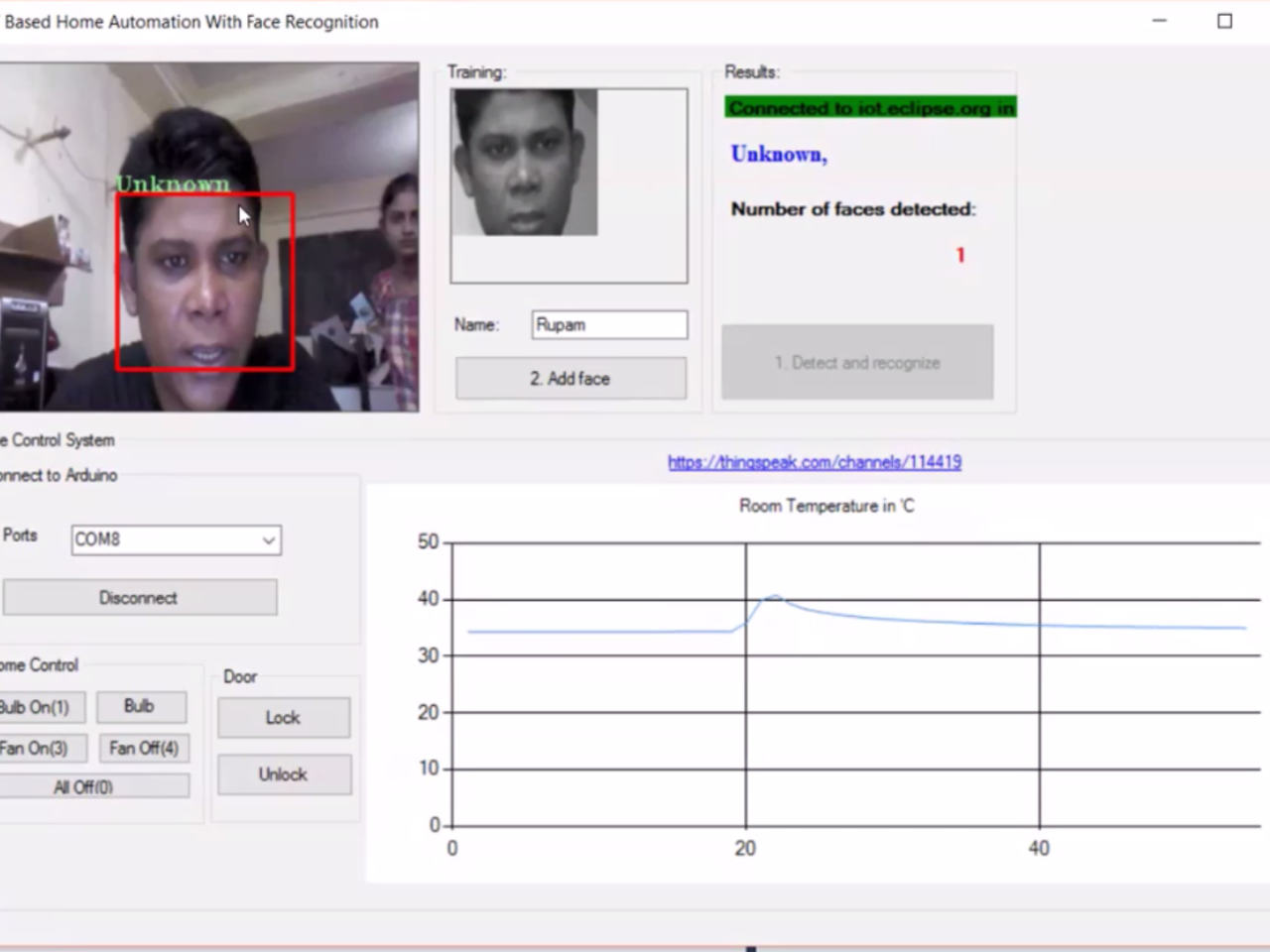Minimize the Home Automation window
This screenshot has width=1270, height=952.
click(x=1159, y=21)
